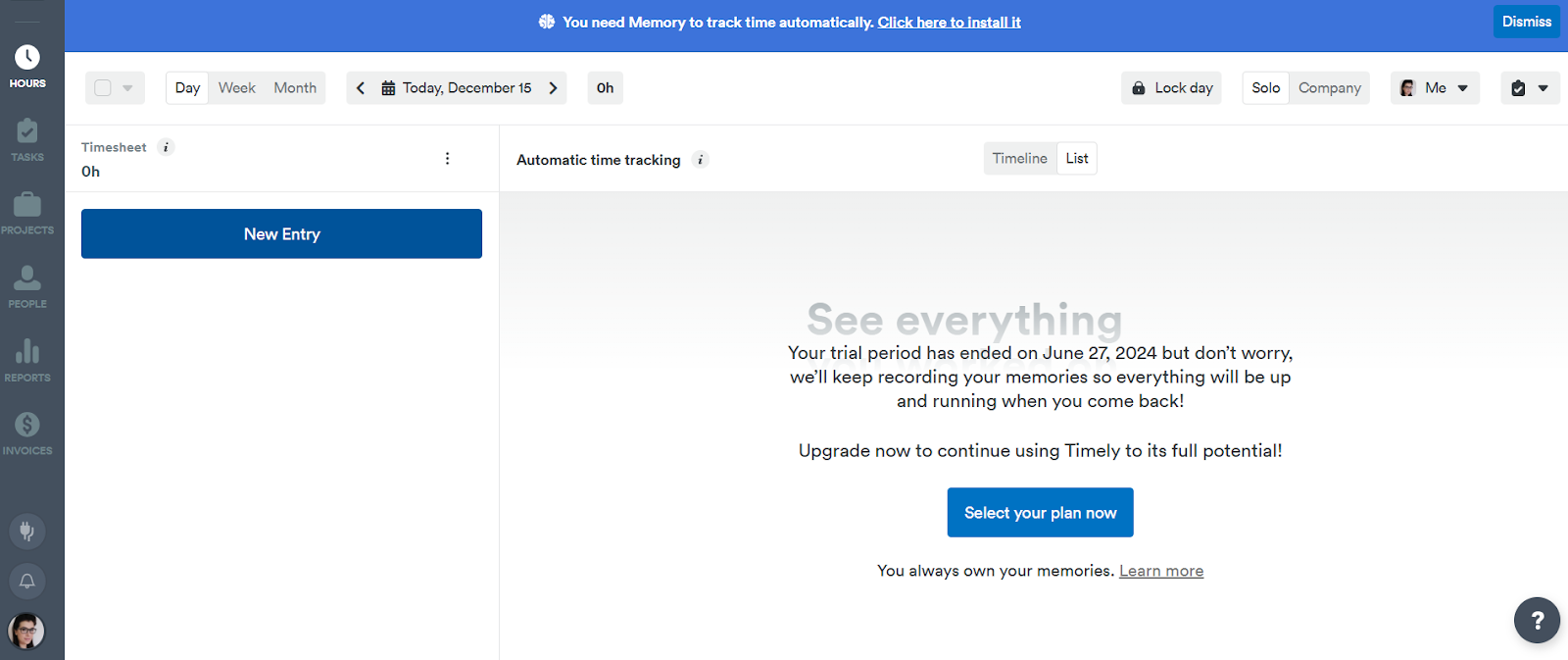1568x660 pixels.
Task: Open the help question mark button
Action: pos(1537,620)
